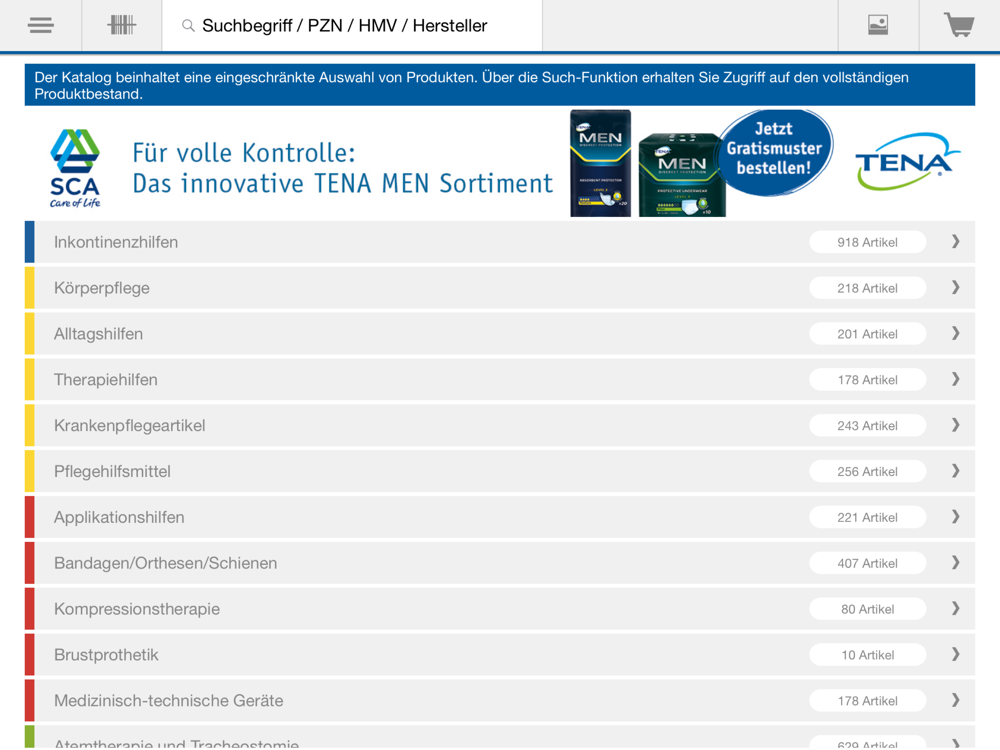Click the red bar beside Kompressionstherapie
This screenshot has height=750, width=1000.
pos(29,609)
